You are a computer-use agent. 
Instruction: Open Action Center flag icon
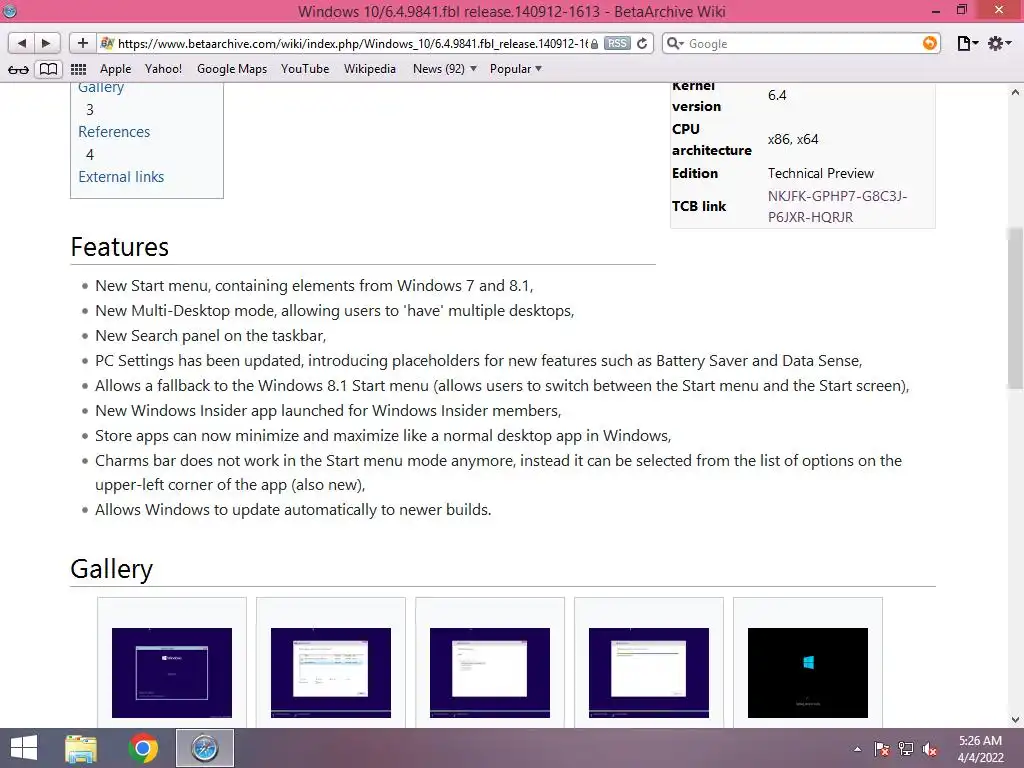click(x=882, y=749)
